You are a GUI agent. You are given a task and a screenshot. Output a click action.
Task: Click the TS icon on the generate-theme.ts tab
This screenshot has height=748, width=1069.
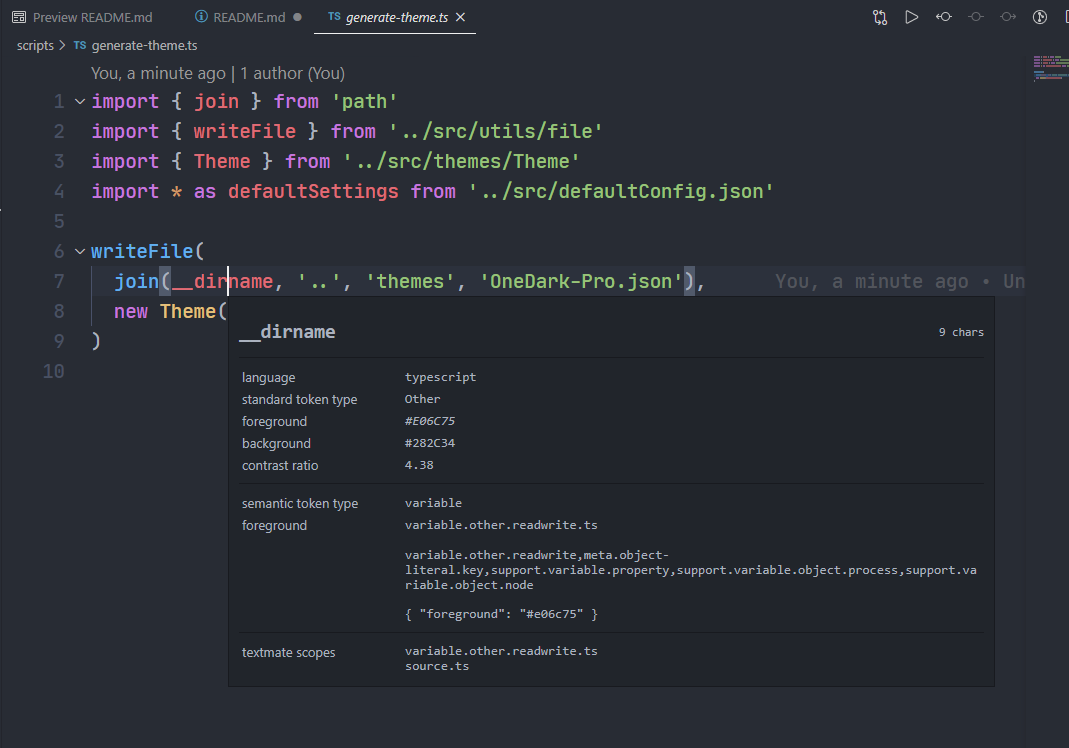(x=334, y=17)
